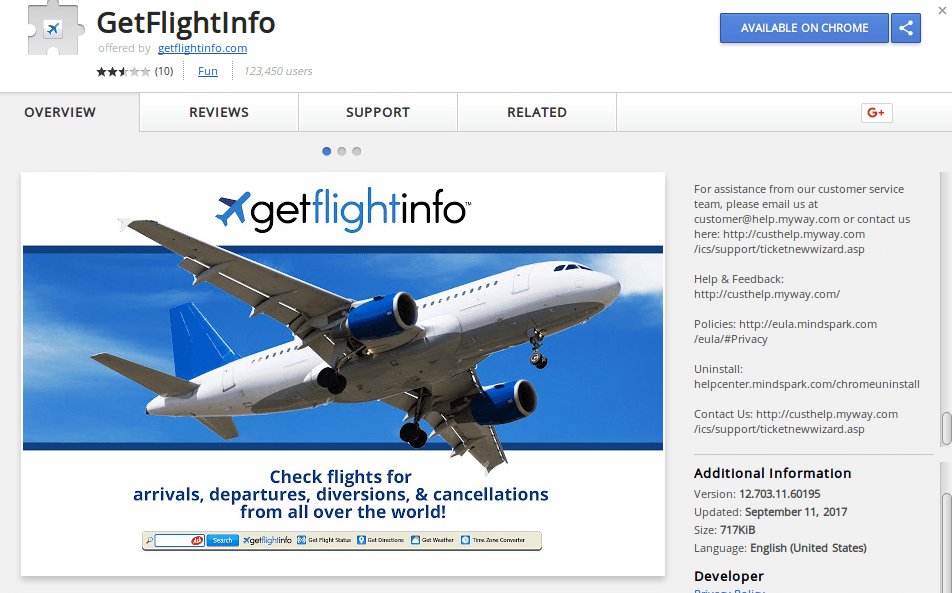
Task: Click the Google+ share button
Action: point(876,113)
